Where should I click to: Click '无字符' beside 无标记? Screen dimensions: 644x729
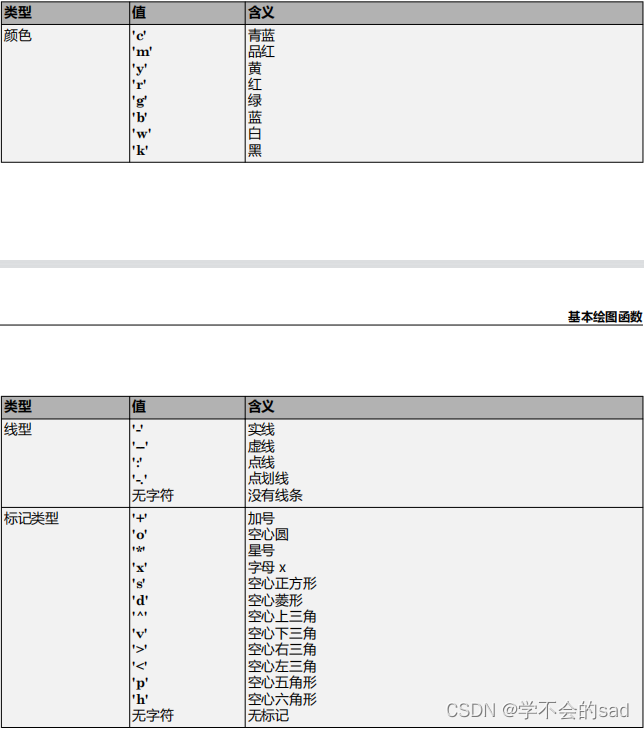tap(153, 716)
